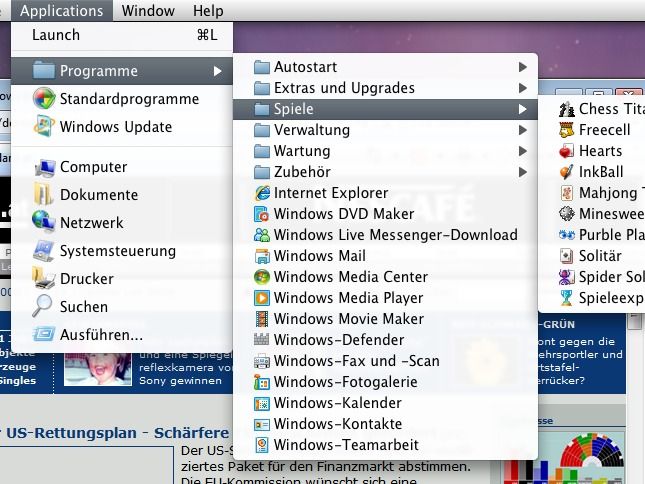
Task: Click the Windows Movie Maker icon
Action: (262, 319)
